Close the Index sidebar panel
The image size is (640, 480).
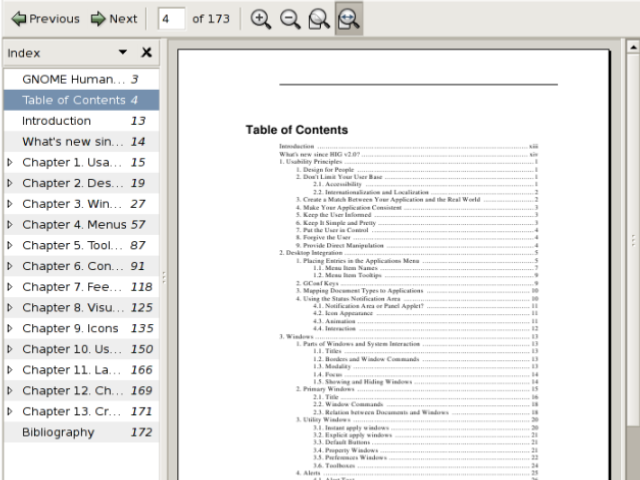point(146,52)
